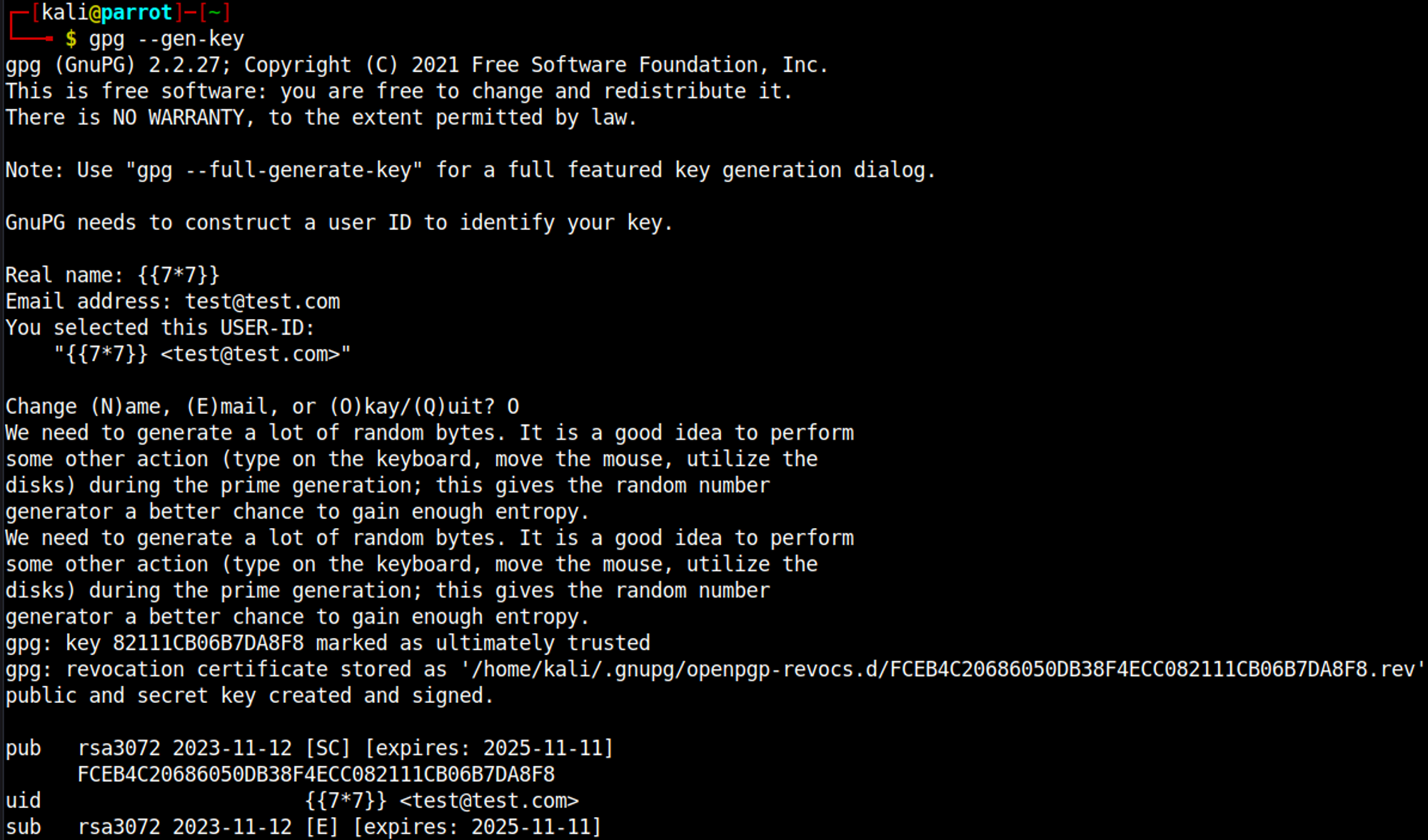Click the "parrot" hostname in the prompt
This screenshot has width=1428, height=840.
(137, 12)
